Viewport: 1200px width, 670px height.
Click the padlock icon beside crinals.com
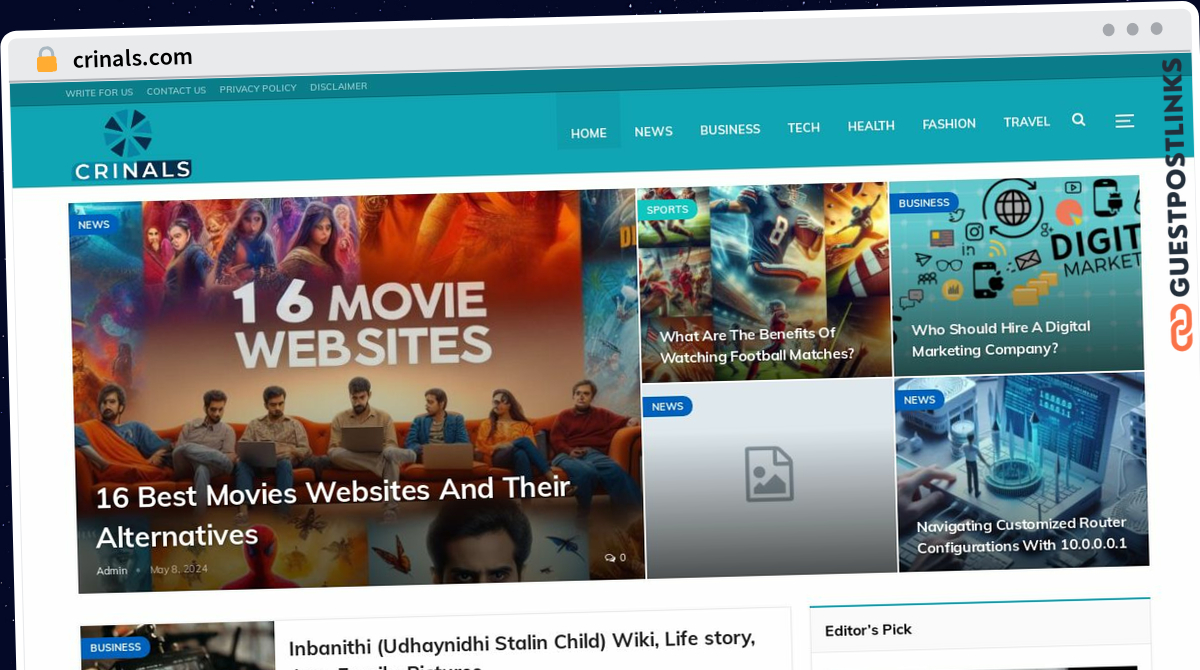click(47, 59)
